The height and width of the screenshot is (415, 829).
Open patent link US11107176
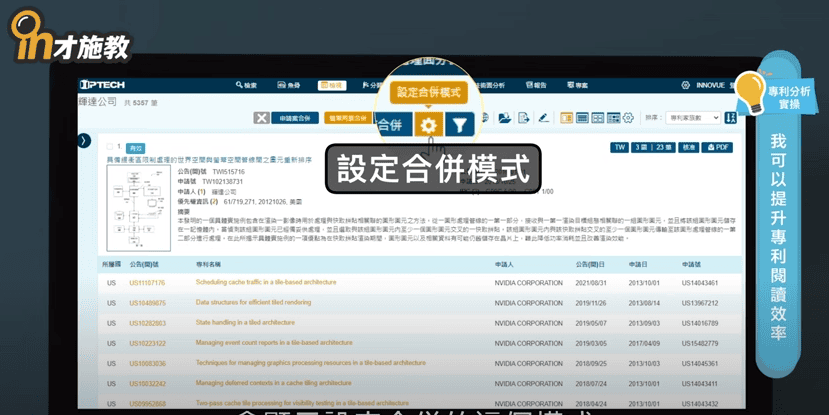click(147, 283)
